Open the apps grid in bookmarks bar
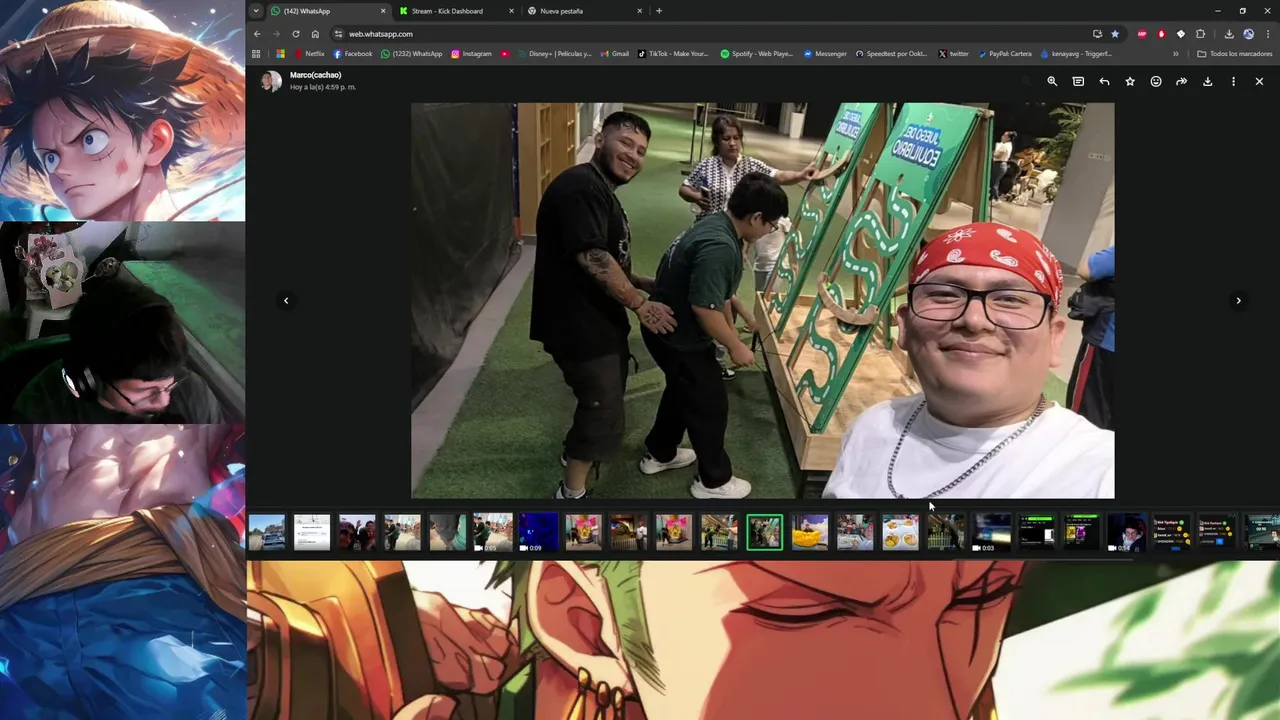 [x=256, y=54]
